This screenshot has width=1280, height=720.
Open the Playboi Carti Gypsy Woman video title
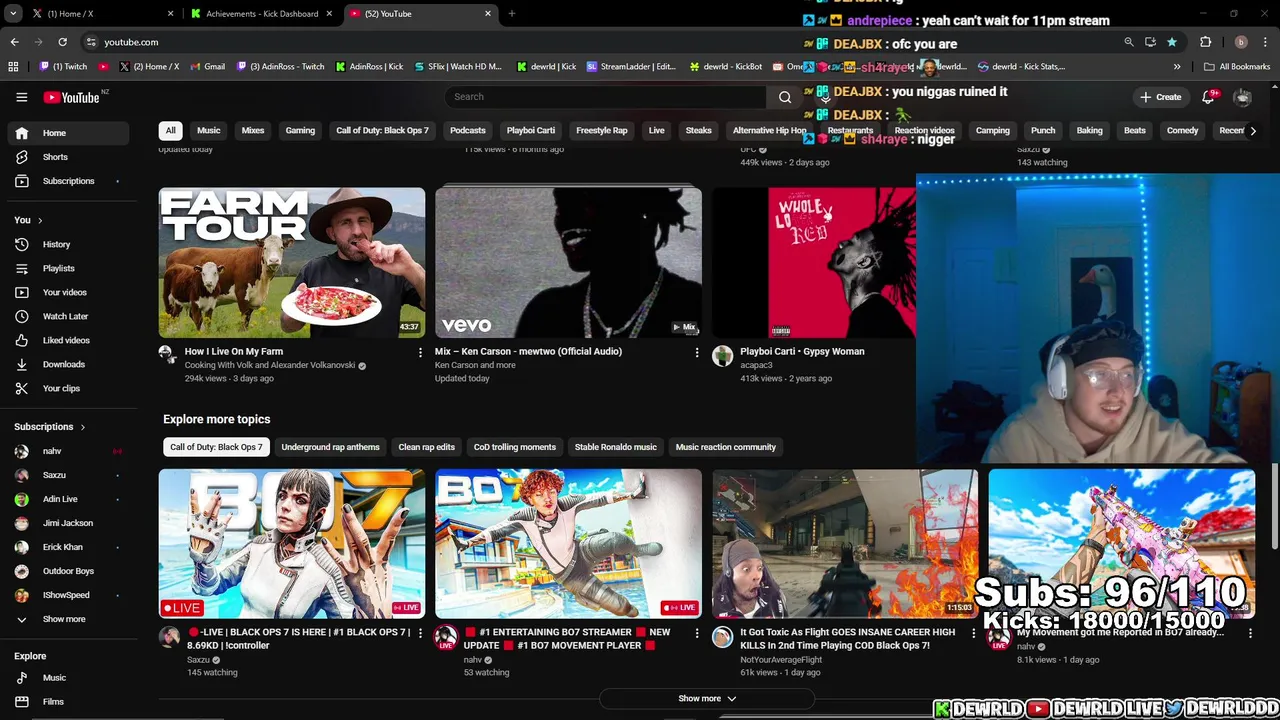pyautogui.click(x=802, y=352)
